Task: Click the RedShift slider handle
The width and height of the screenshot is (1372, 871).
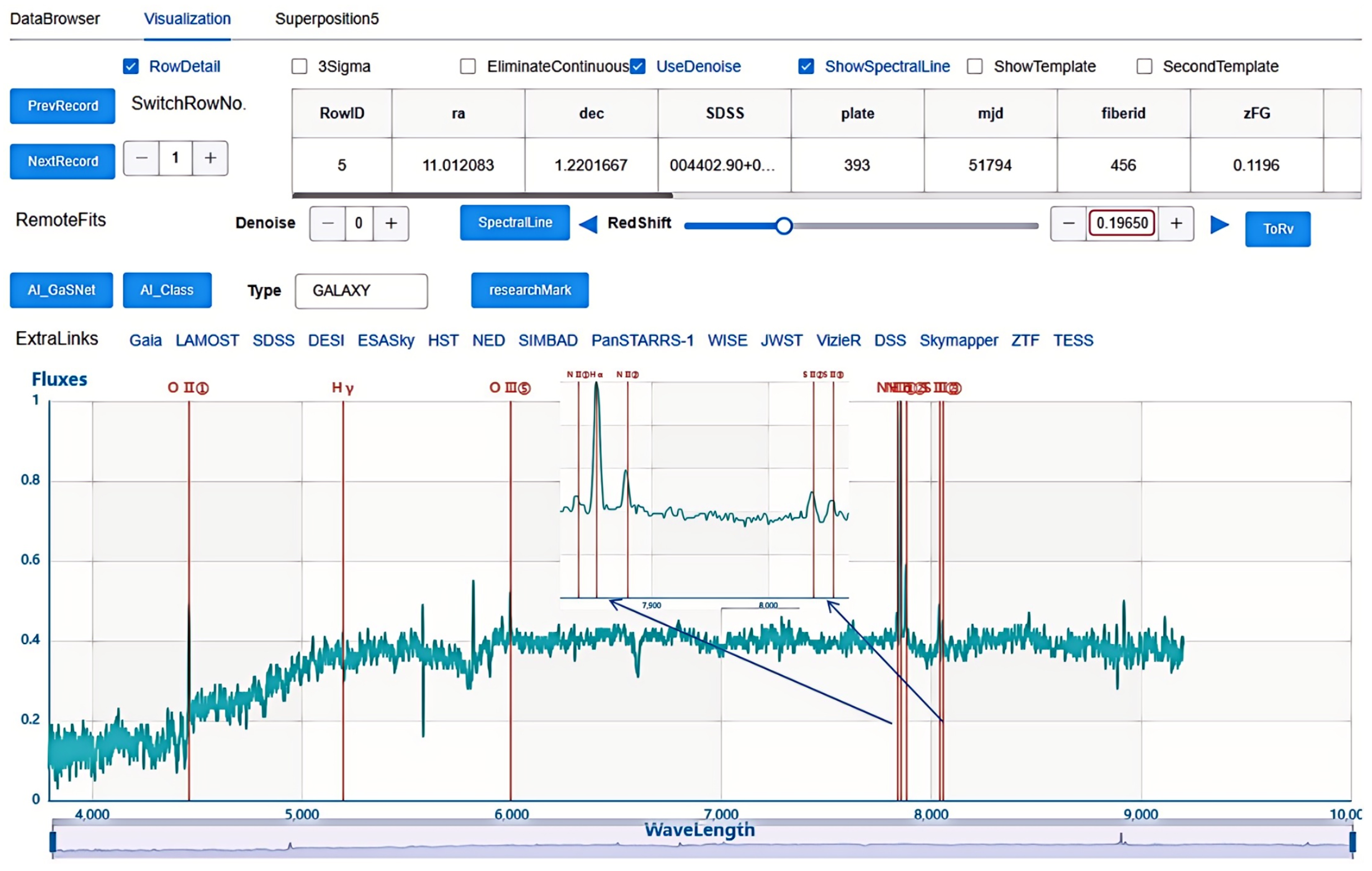Action: (784, 226)
